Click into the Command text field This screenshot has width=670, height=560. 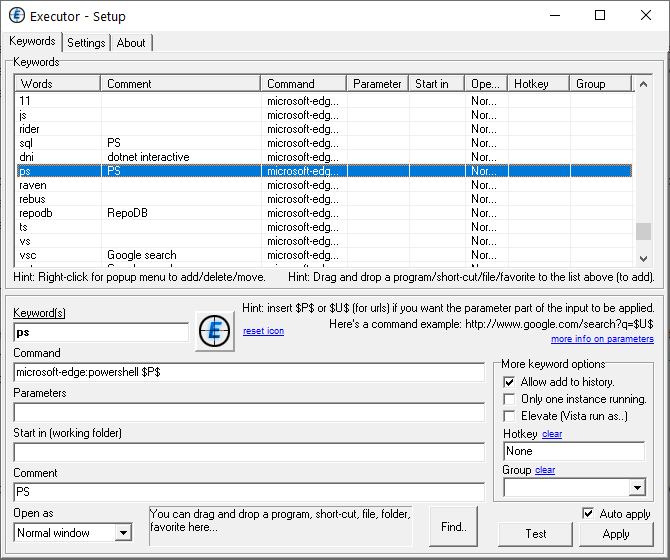point(249,372)
